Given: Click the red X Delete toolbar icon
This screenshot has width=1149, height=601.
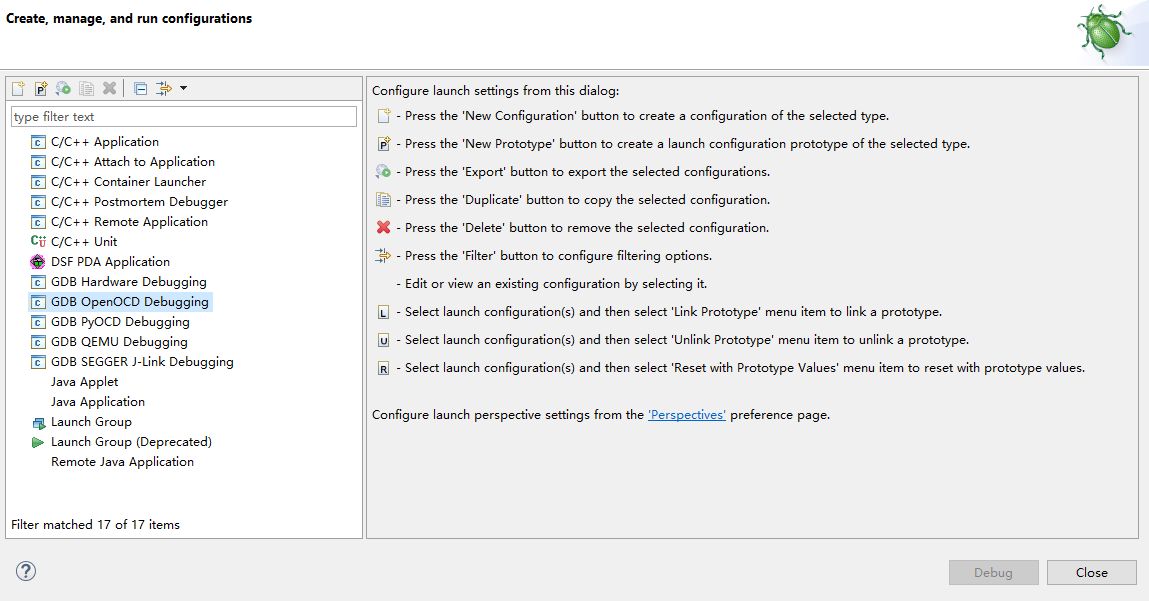Looking at the screenshot, I should pyautogui.click(x=109, y=89).
